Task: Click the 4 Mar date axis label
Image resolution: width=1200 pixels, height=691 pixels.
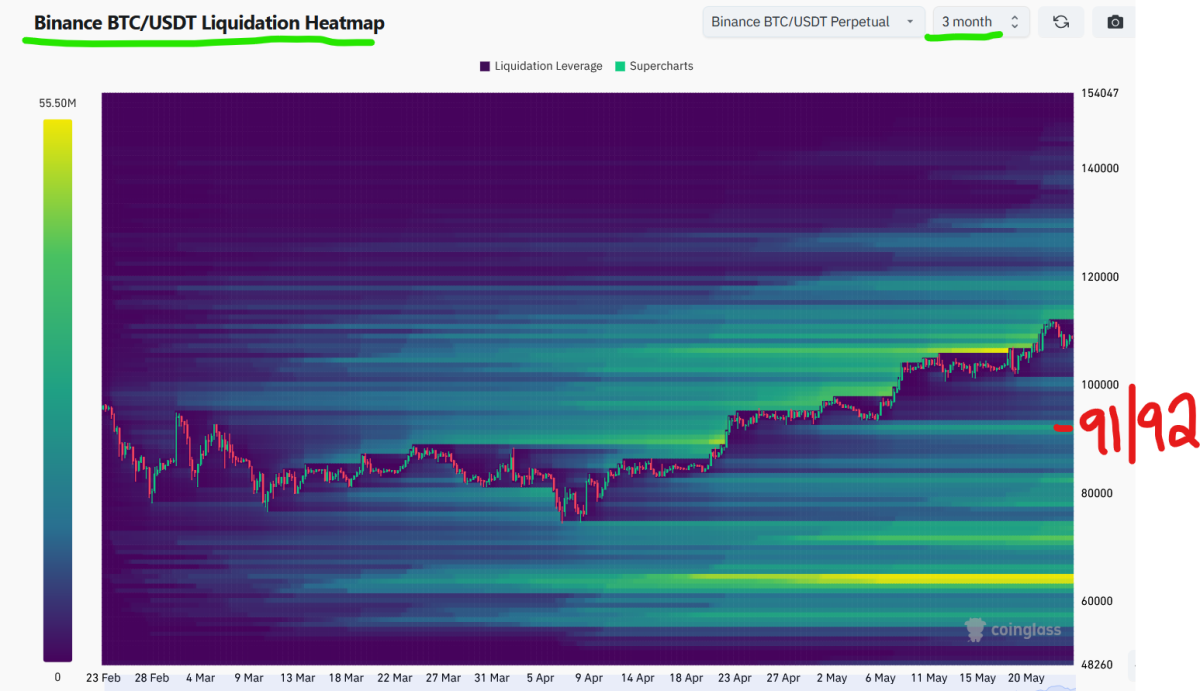Action: (200, 677)
